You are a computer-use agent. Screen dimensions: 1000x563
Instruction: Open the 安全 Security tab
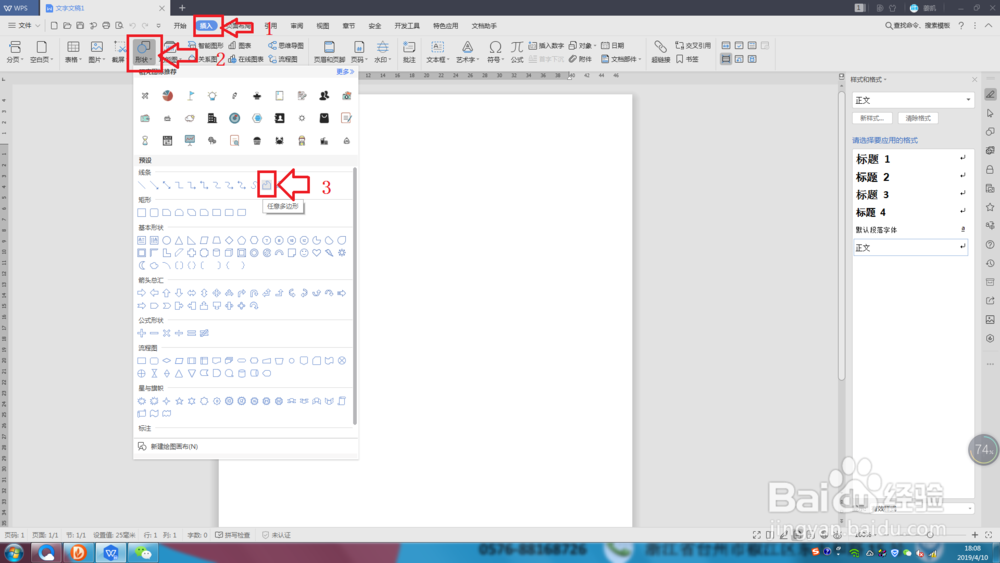pos(374,26)
